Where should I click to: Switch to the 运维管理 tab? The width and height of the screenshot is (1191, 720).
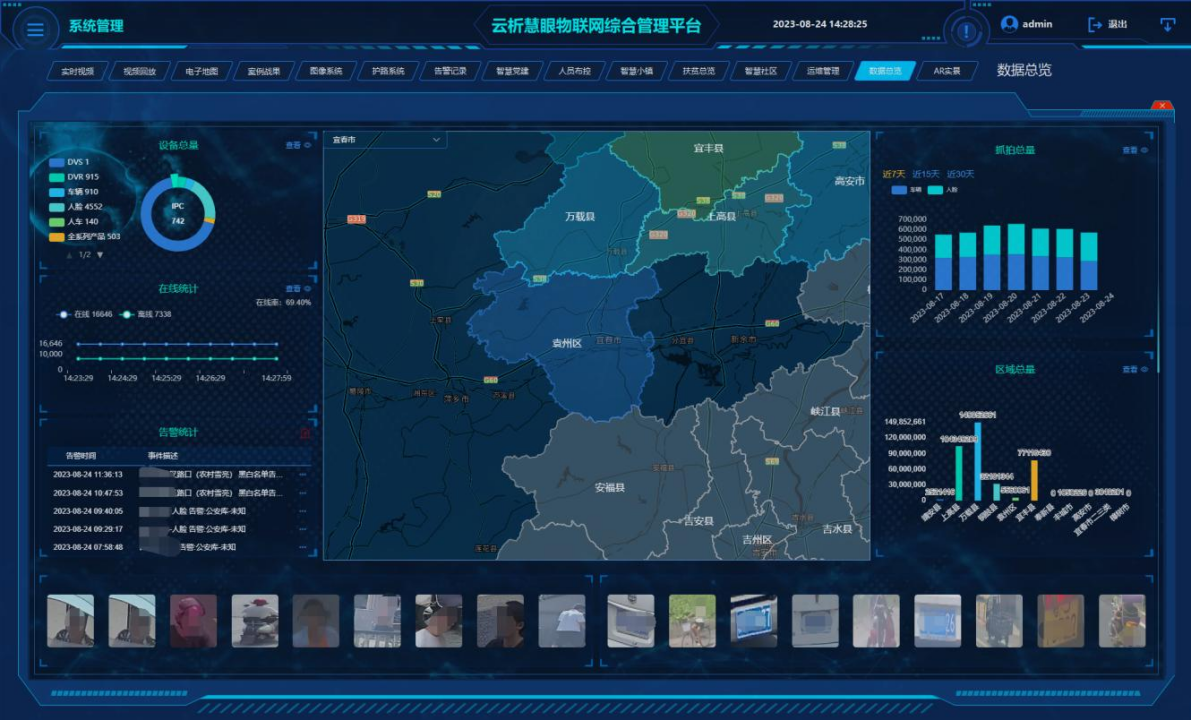pyautogui.click(x=823, y=71)
